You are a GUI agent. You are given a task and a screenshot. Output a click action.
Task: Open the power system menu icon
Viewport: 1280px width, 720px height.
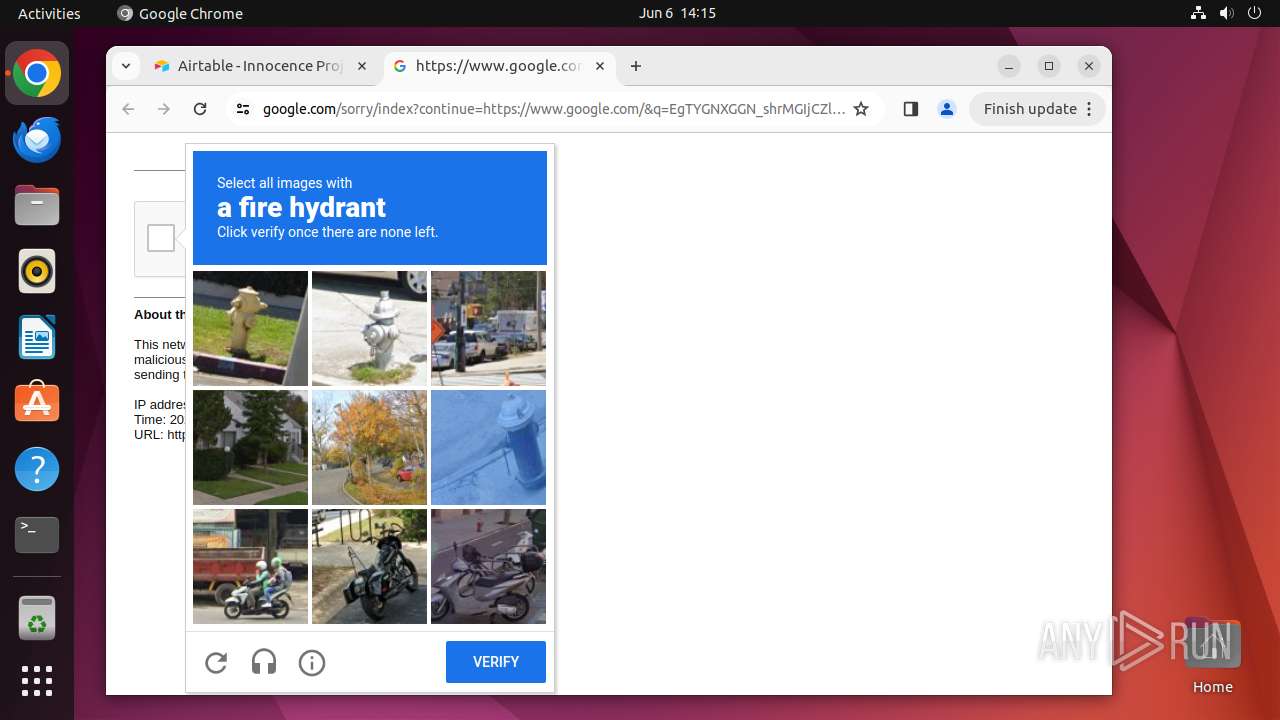click(x=1254, y=13)
